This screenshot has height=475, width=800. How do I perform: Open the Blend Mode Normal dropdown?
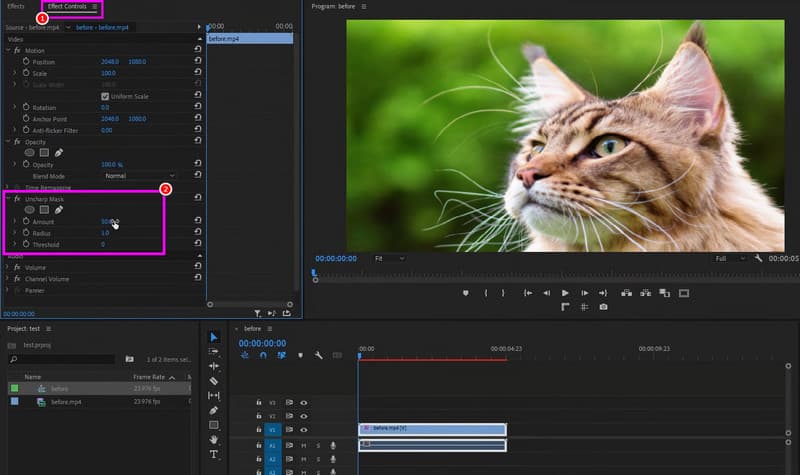tap(139, 176)
